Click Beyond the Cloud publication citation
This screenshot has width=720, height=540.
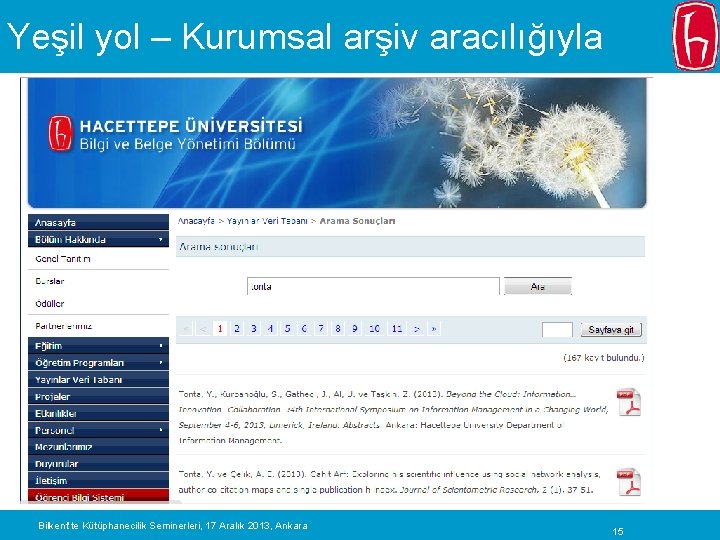[394, 417]
